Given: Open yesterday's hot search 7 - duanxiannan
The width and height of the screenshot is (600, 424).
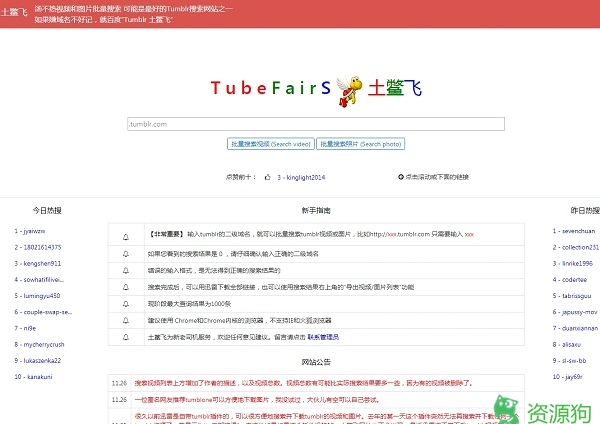Looking at the screenshot, I should click(x=575, y=328).
